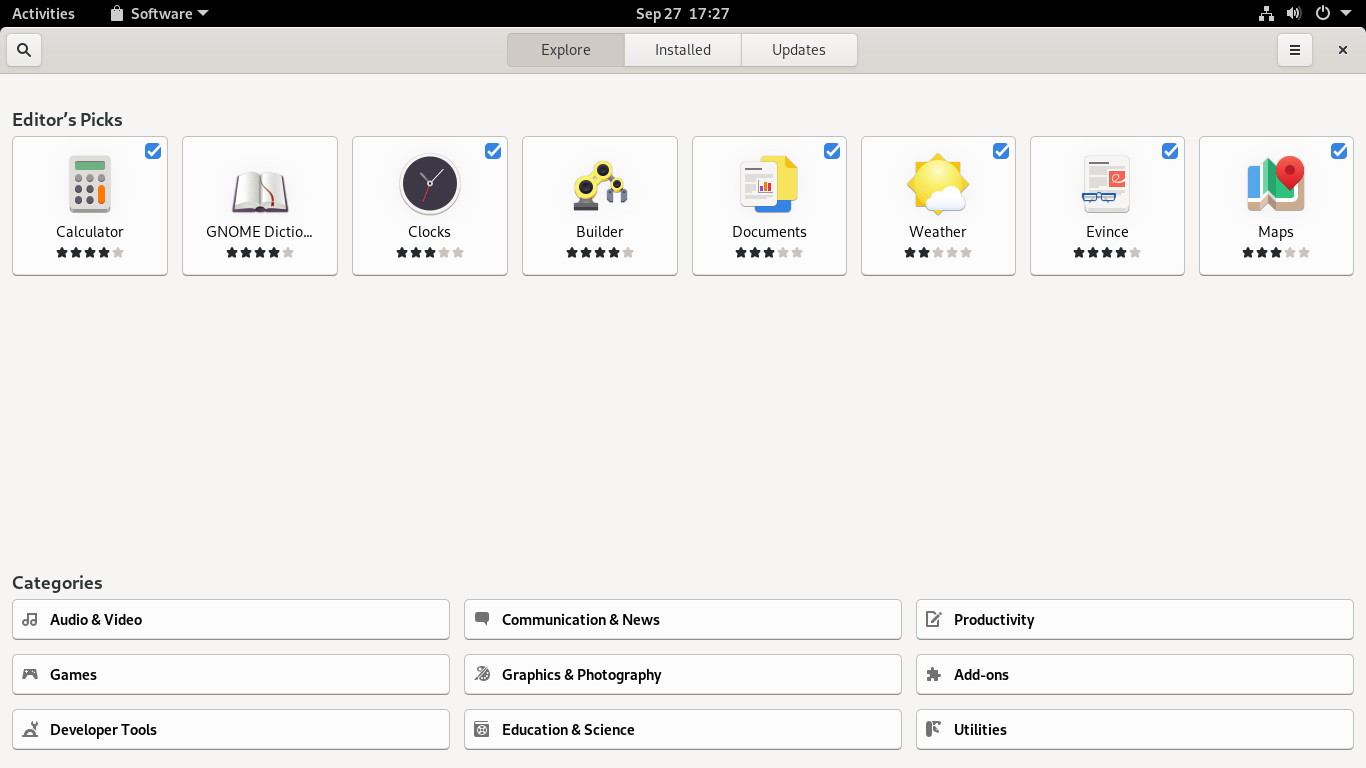Browse the Education & Science category
The width and height of the screenshot is (1366, 768).
(683, 730)
